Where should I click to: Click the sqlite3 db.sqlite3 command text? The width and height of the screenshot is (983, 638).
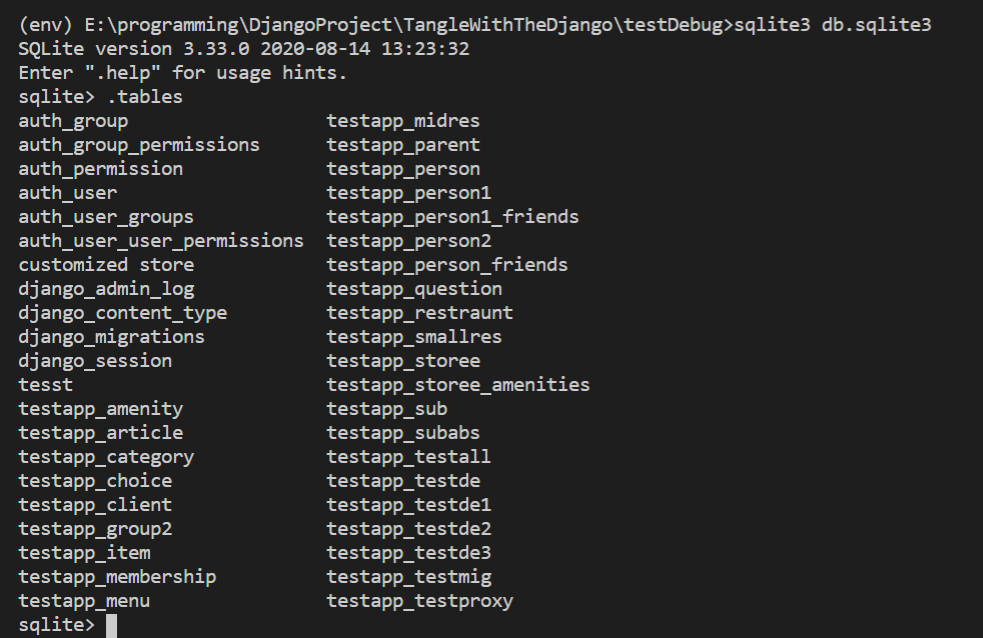pyautogui.click(x=833, y=25)
